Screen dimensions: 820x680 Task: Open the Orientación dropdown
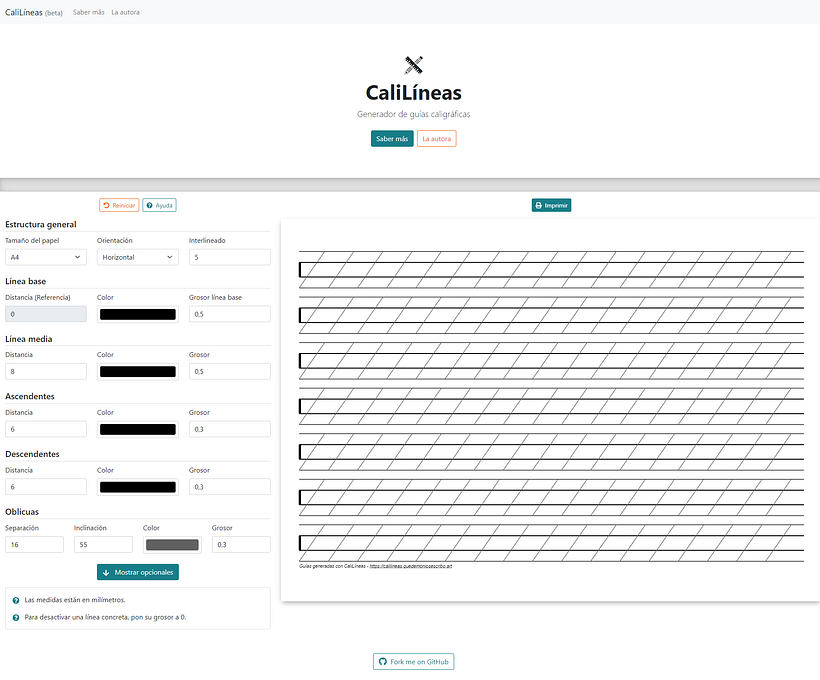(x=137, y=257)
